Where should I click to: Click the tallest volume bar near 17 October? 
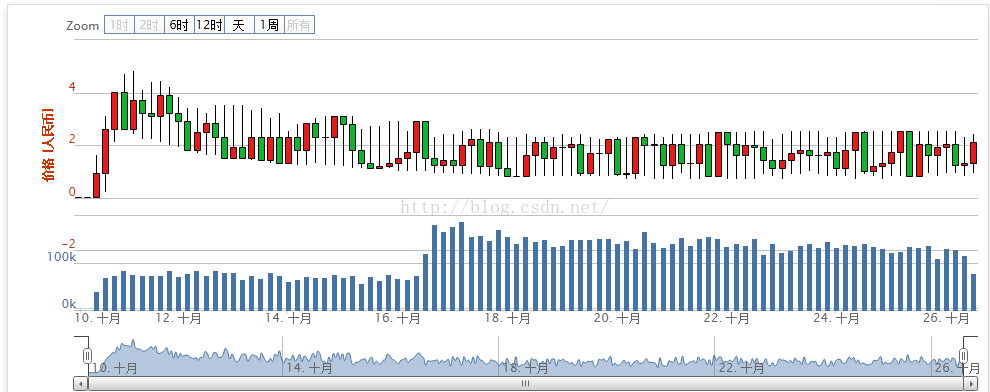[462, 266]
